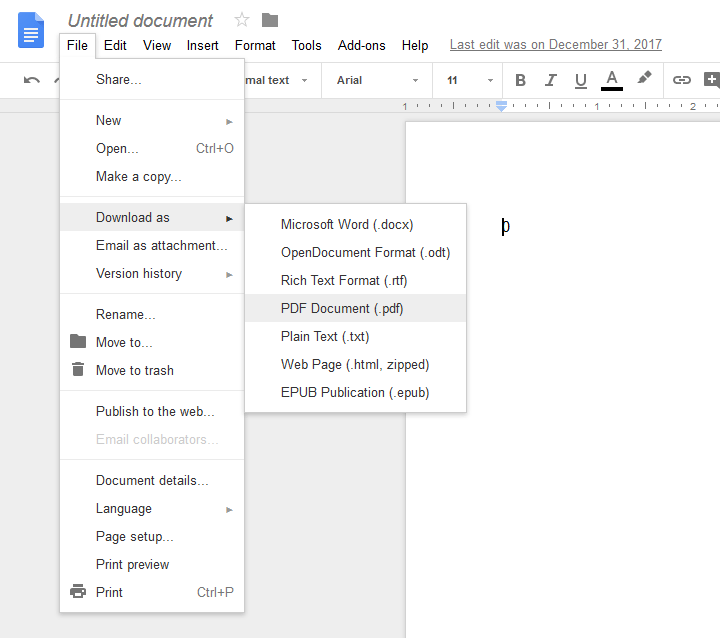Download as Plain Text (.txt)
The image size is (720, 638).
tap(355, 336)
